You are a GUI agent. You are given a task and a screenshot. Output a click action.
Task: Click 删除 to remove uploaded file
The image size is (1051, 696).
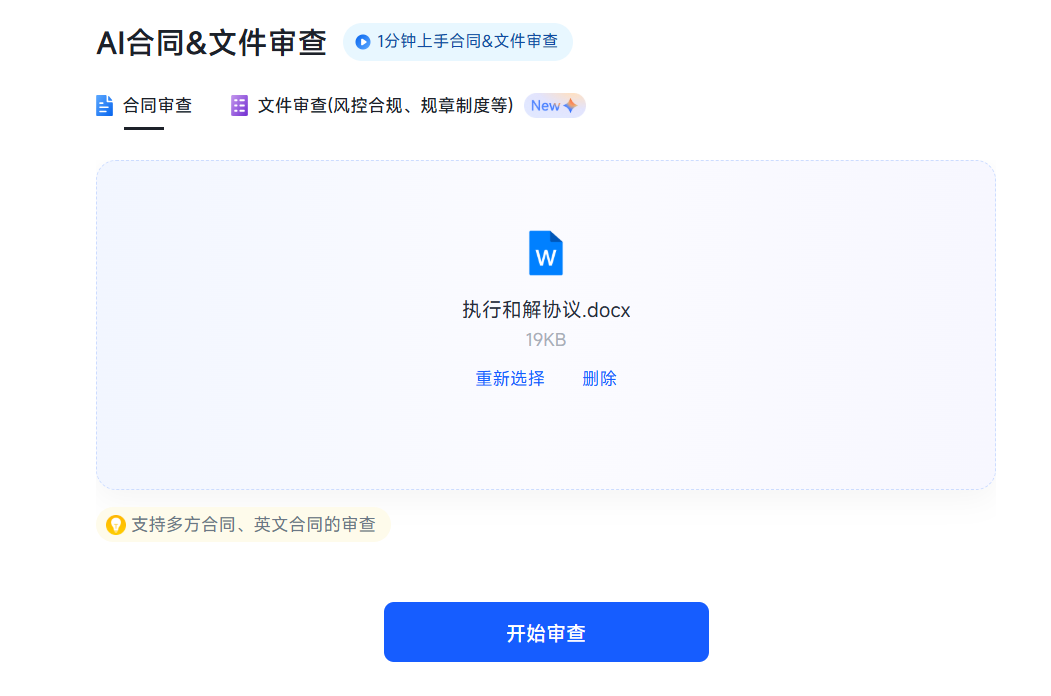coord(599,379)
